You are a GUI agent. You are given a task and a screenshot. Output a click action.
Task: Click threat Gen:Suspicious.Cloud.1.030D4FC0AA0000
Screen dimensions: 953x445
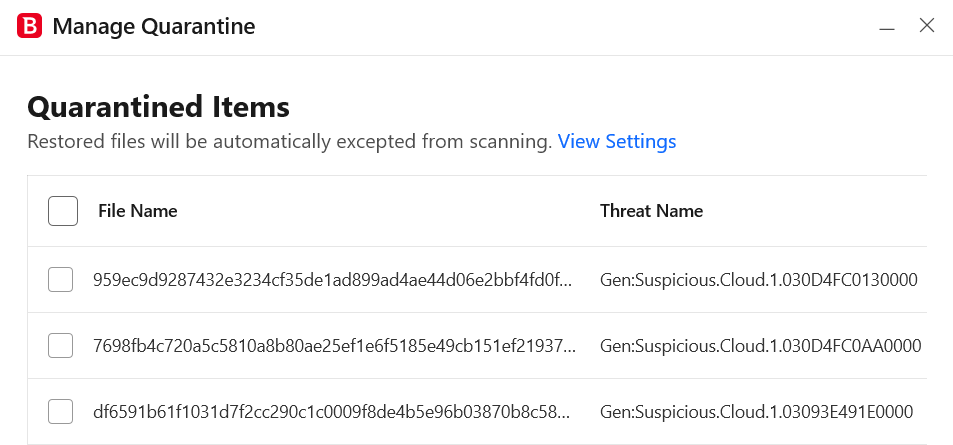pyautogui.click(x=761, y=346)
